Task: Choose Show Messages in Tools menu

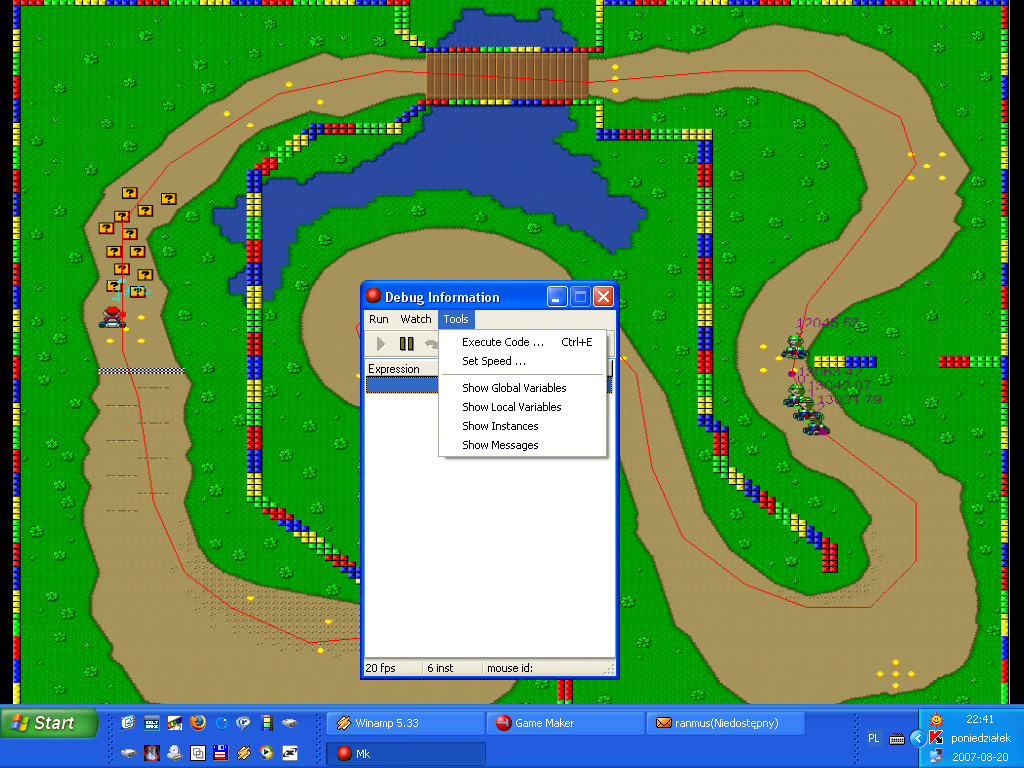Action: click(x=500, y=445)
